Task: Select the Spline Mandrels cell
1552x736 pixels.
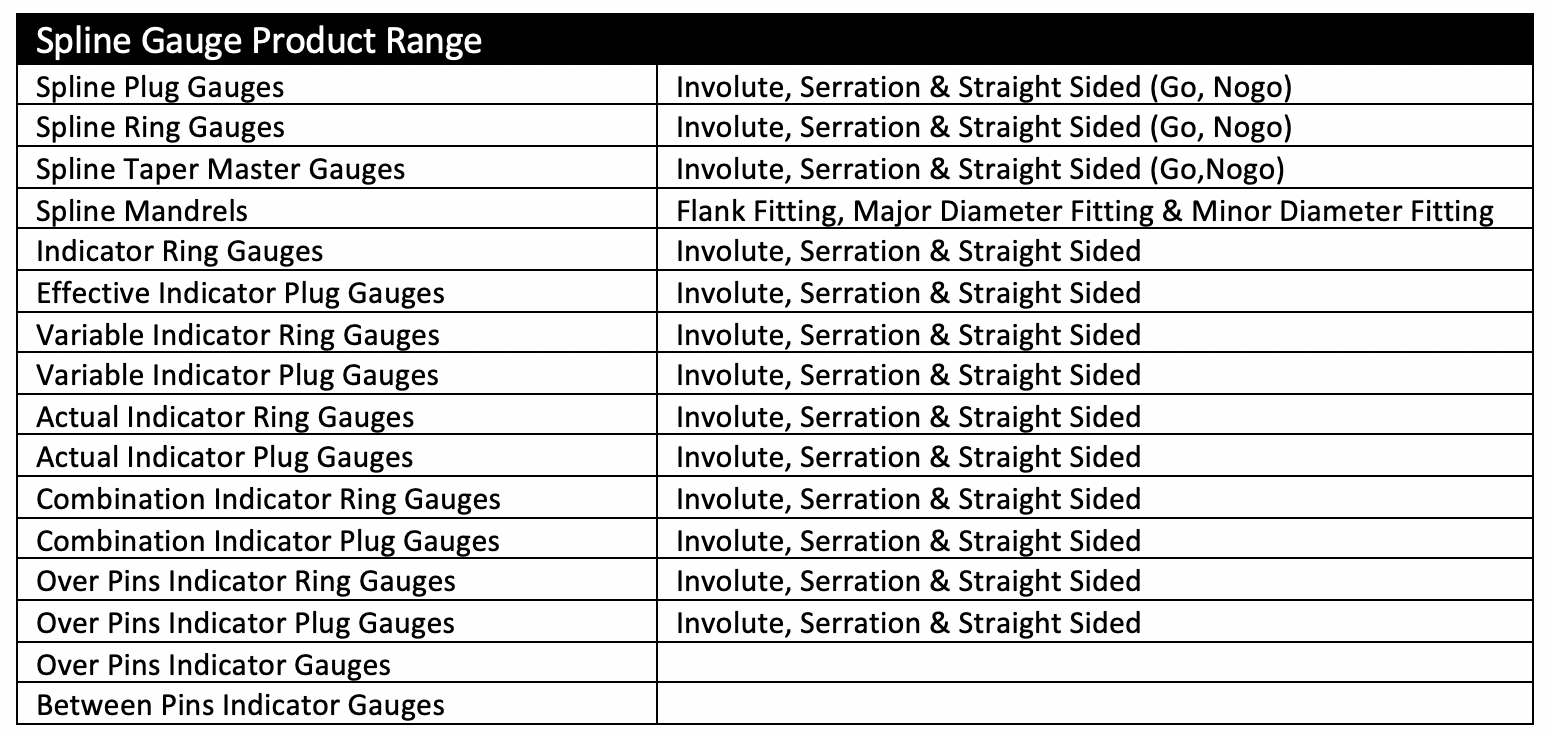Action: point(337,210)
